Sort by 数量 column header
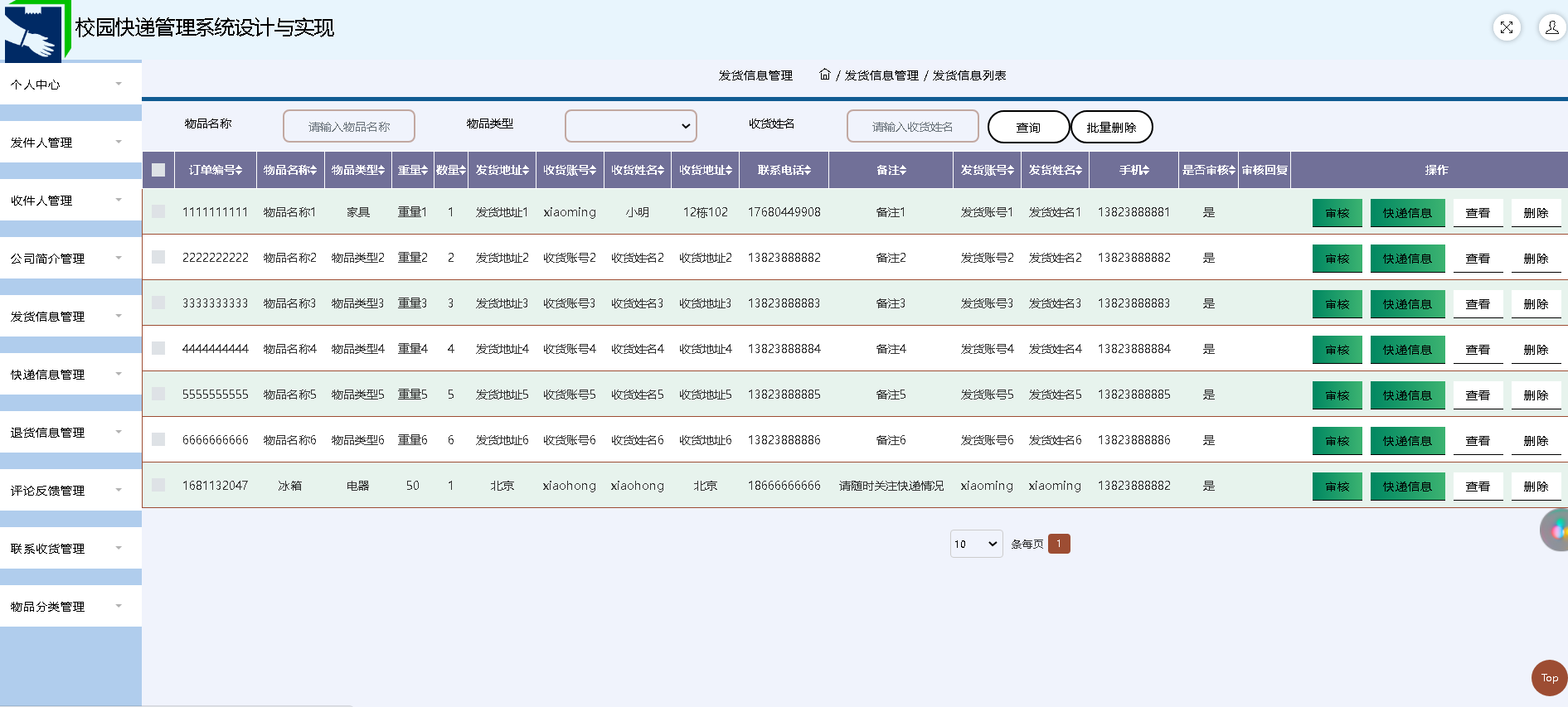Screen dimensions: 1568x707 pyautogui.click(x=451, y=170)
